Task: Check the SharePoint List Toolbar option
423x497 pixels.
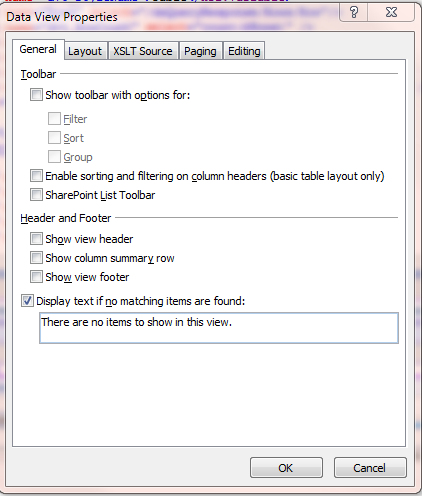Action: 36,195
